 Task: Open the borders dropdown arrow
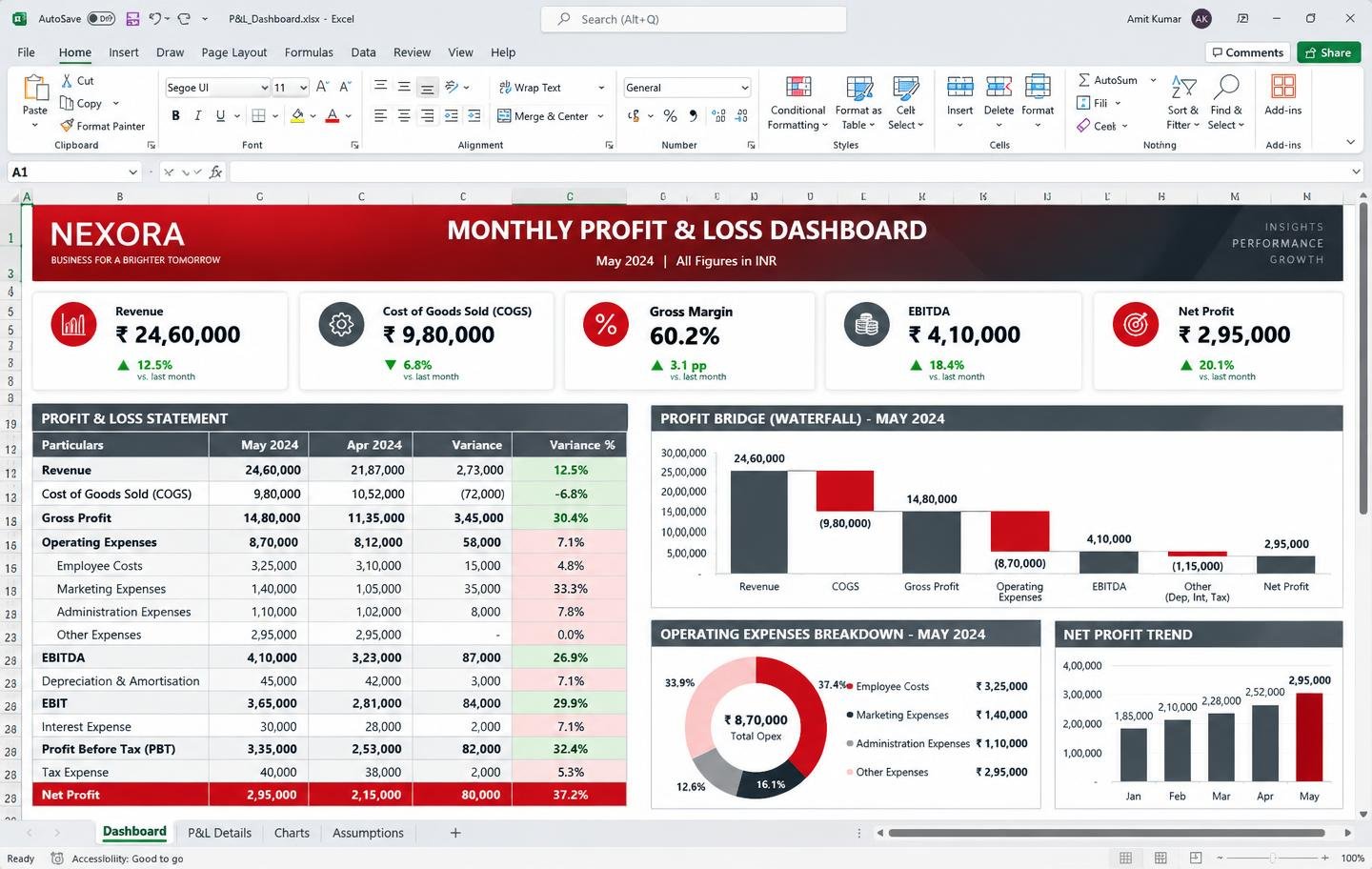(x=274, y=116)
